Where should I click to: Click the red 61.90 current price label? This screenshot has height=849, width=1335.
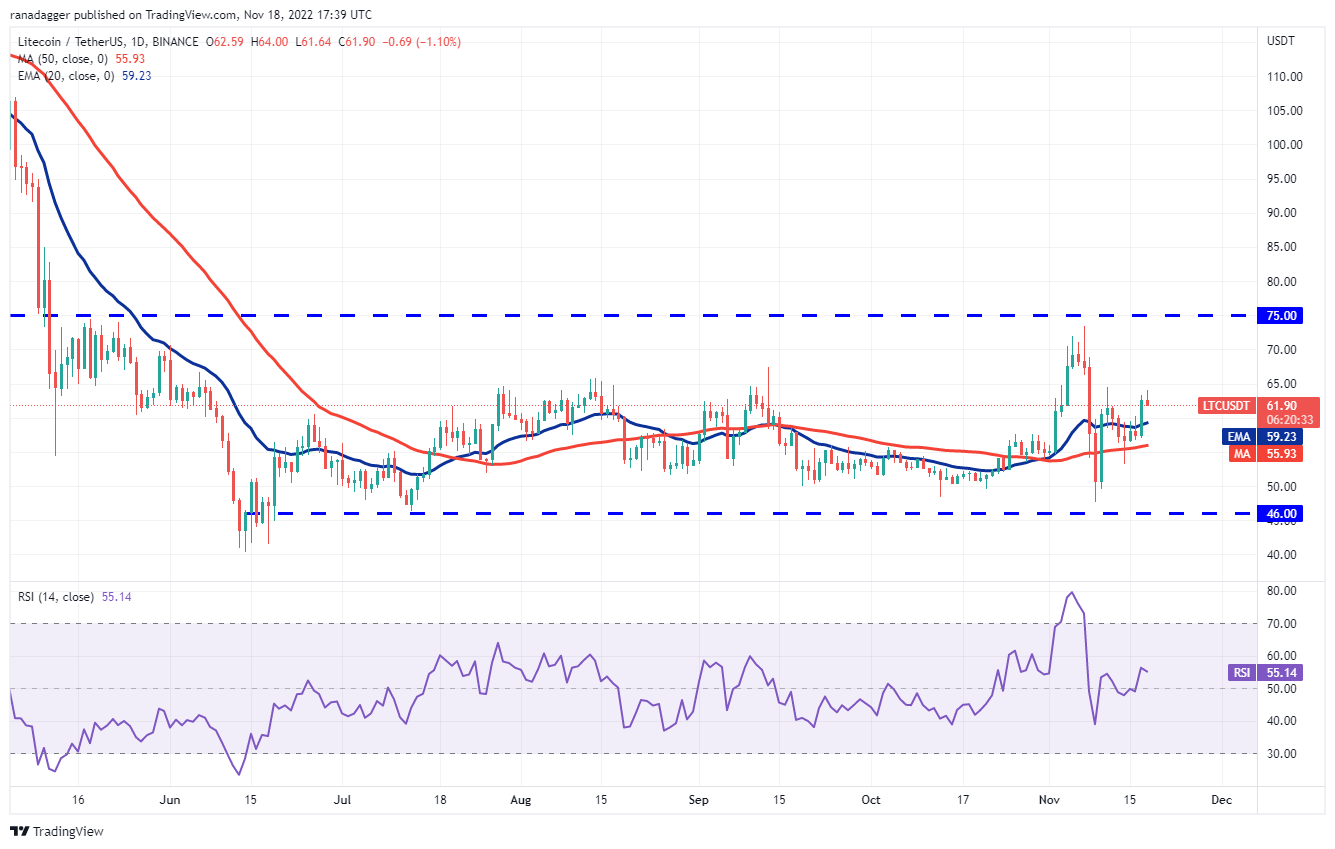[x=1282, y=405]
